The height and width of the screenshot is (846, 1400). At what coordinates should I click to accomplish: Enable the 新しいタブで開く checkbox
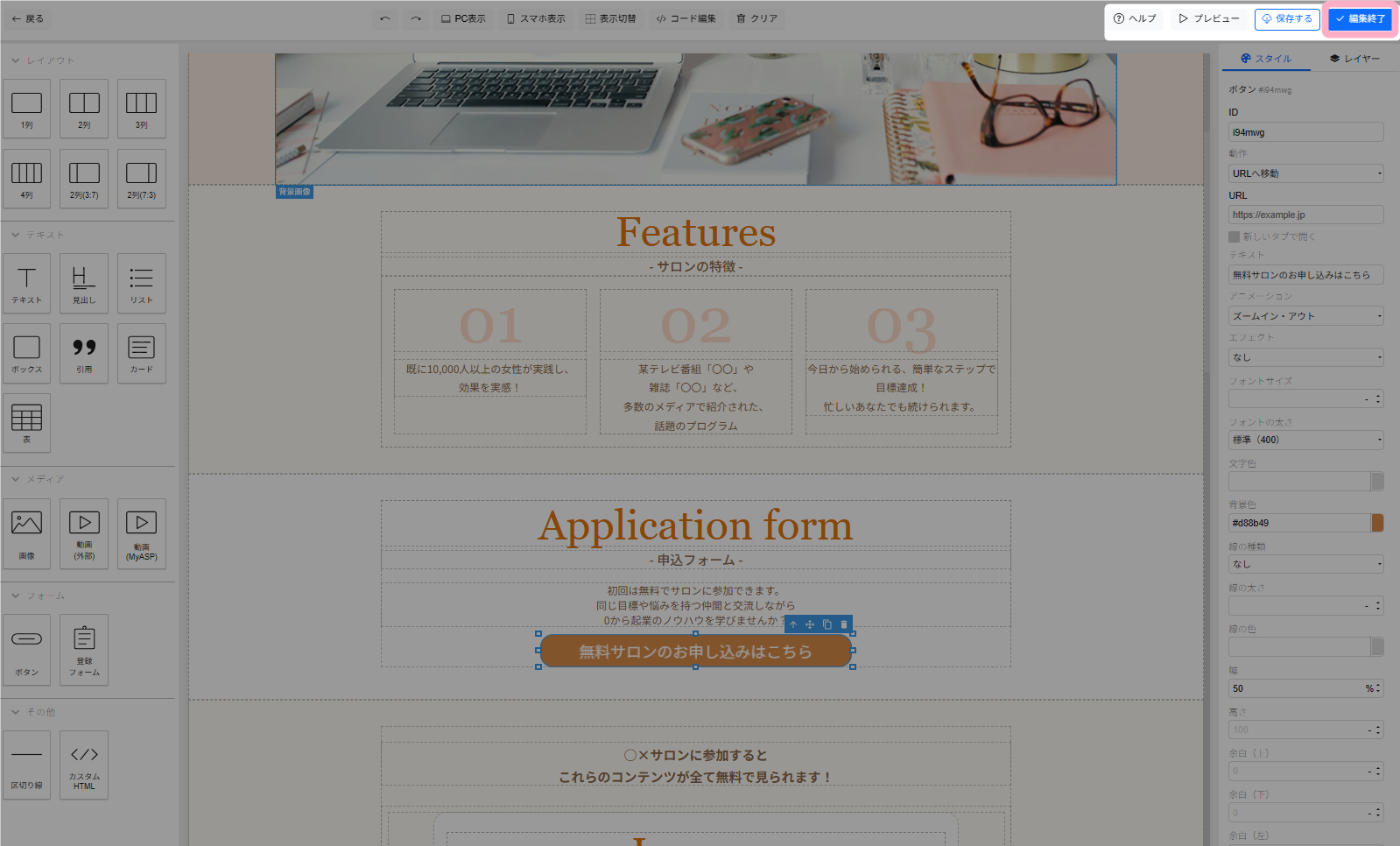pos(1234,236)
